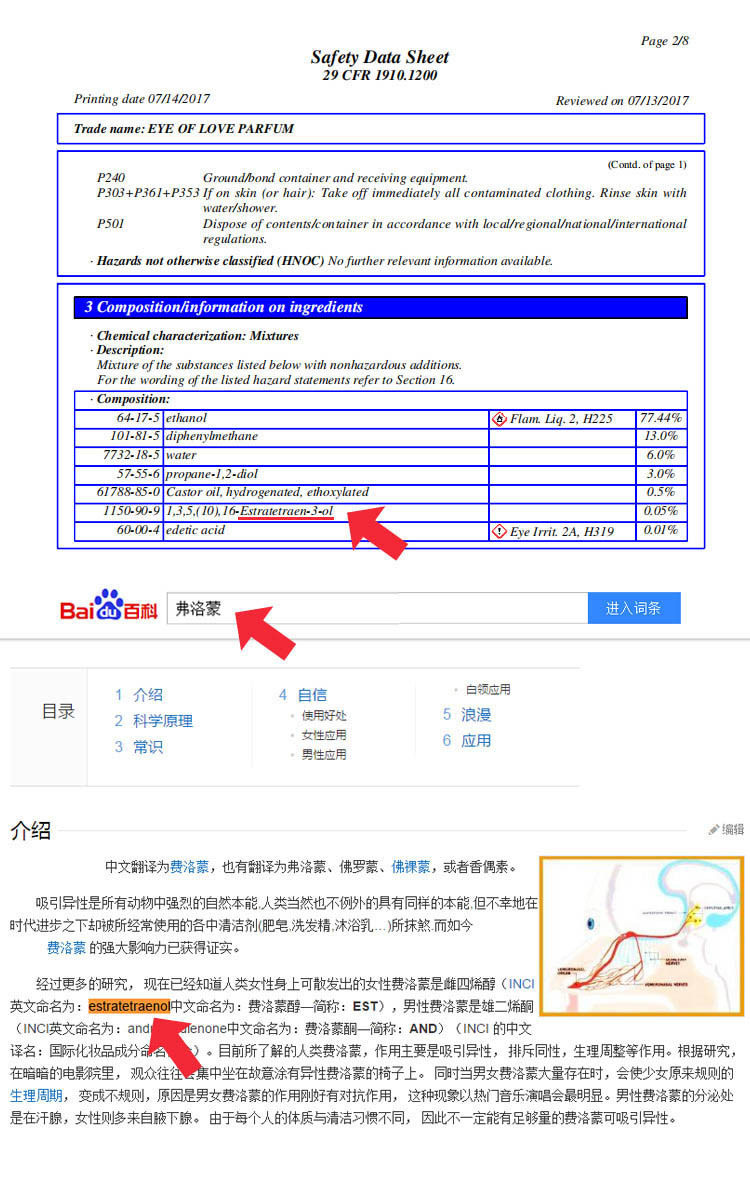Viewport: 750px width, 1200px height.
Task: Open the pheromone nerve diagram thumbnail
Action: tap(642, 936)
